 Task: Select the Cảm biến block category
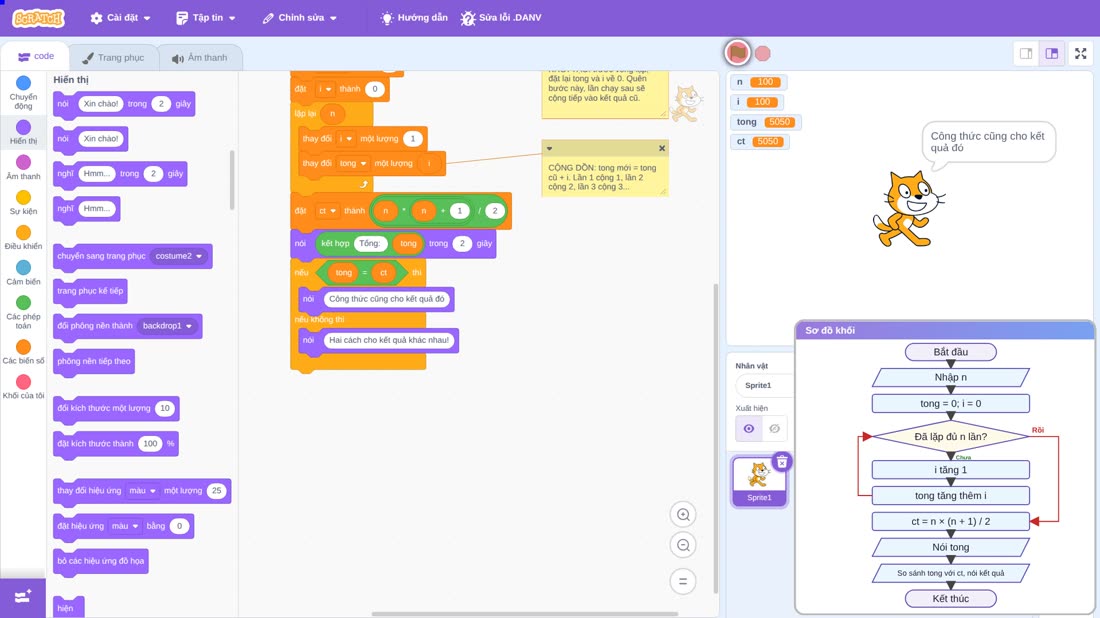pos(23,273)
